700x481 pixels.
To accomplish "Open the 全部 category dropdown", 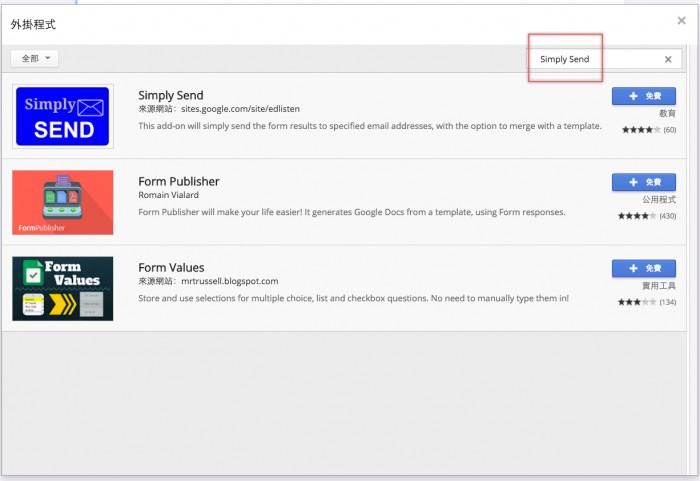I will point(35,59).
